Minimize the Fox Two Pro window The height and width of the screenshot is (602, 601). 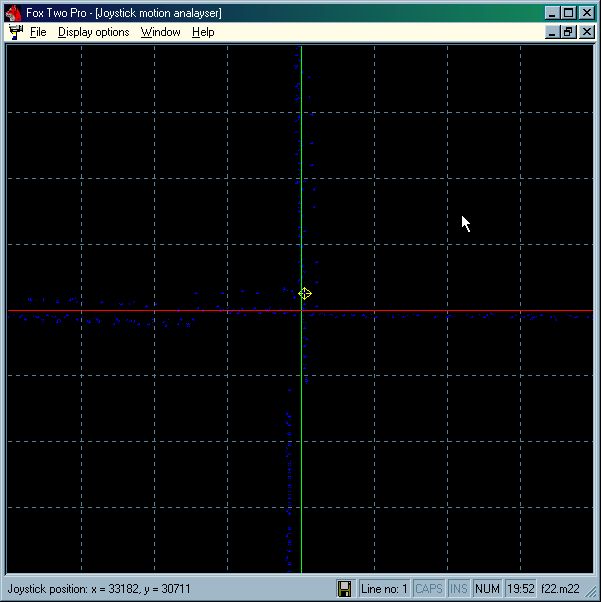(552, 13)
